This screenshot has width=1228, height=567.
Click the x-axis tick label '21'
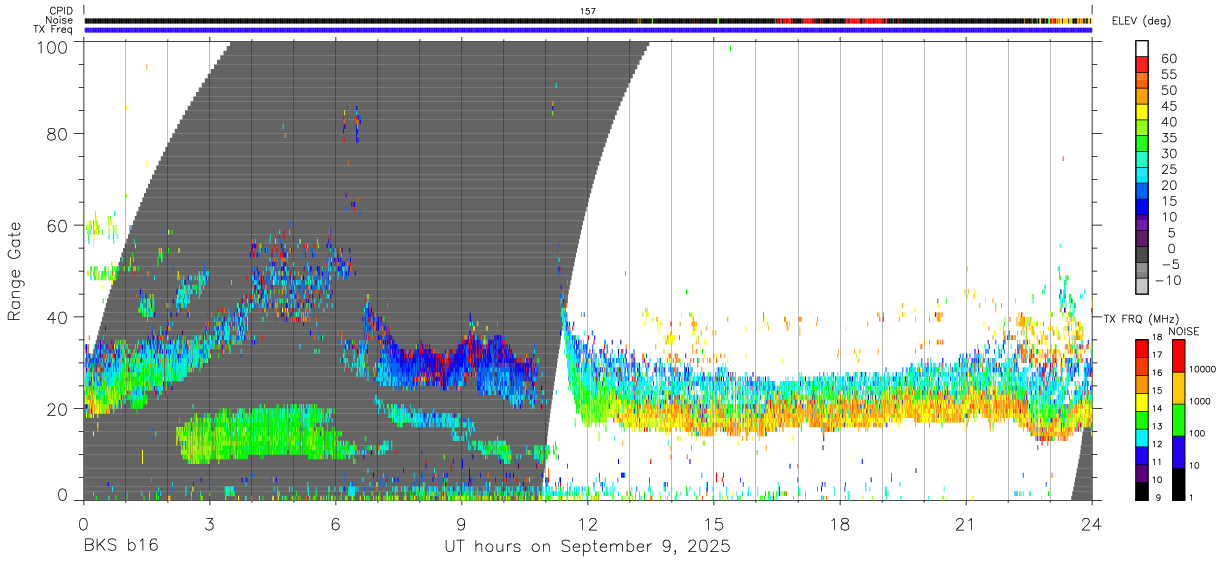click(x=965, y=525)
